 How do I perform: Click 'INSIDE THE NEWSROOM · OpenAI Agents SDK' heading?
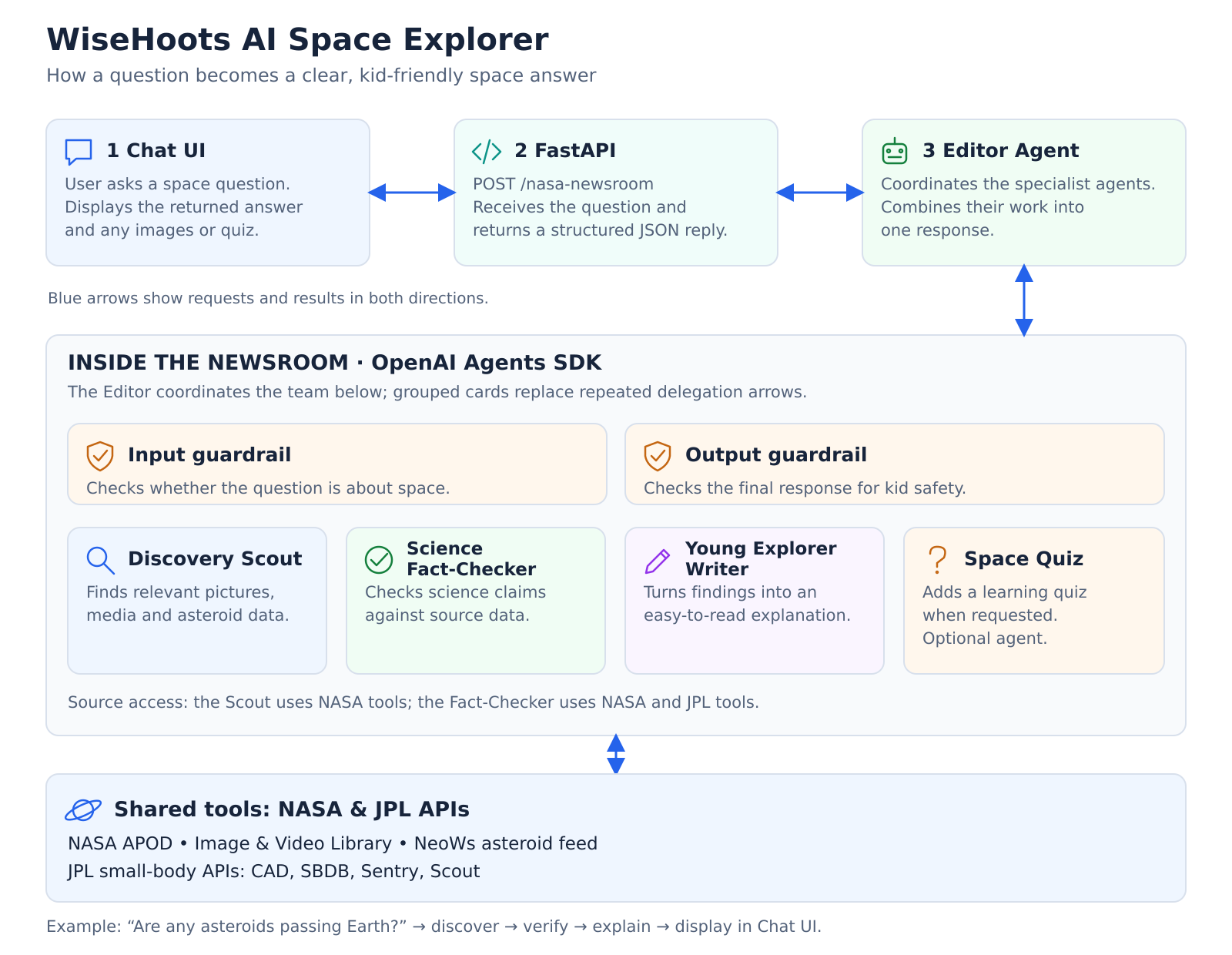[x=335, y=363]
